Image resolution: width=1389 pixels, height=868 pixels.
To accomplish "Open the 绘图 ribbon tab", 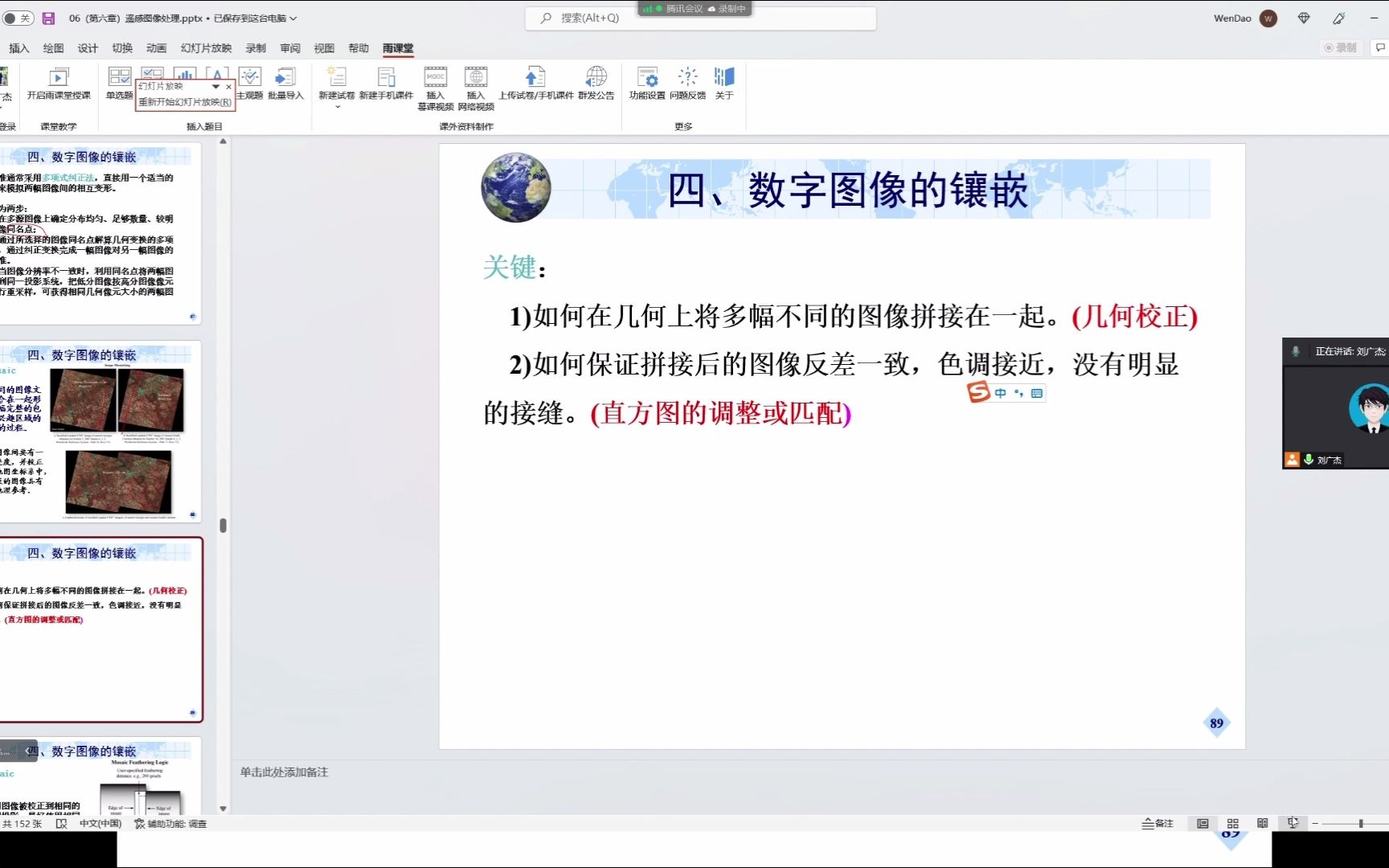I will (53, 48).
